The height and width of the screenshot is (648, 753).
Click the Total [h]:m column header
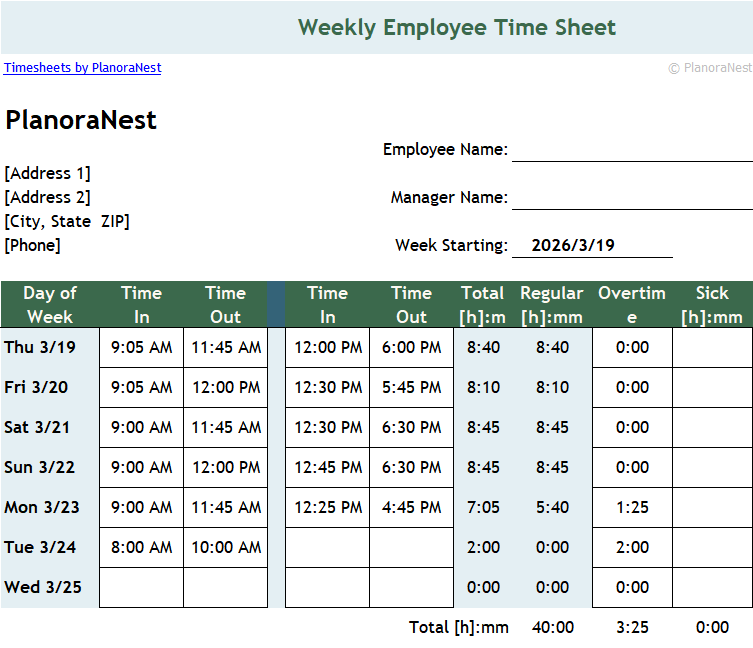pyautogui.click(x=483, y=305)
